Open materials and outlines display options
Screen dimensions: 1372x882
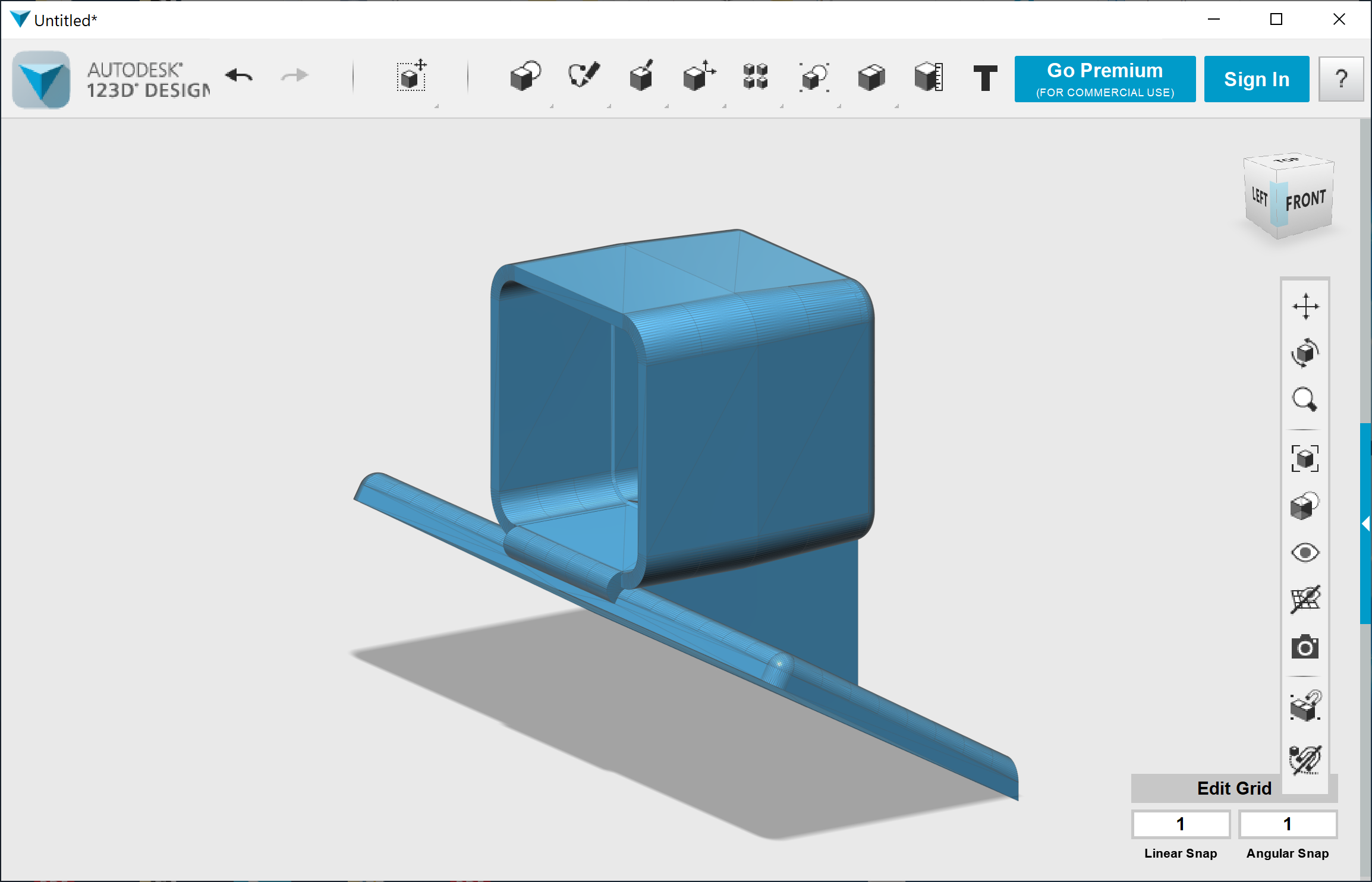(x=1305, y=506)
